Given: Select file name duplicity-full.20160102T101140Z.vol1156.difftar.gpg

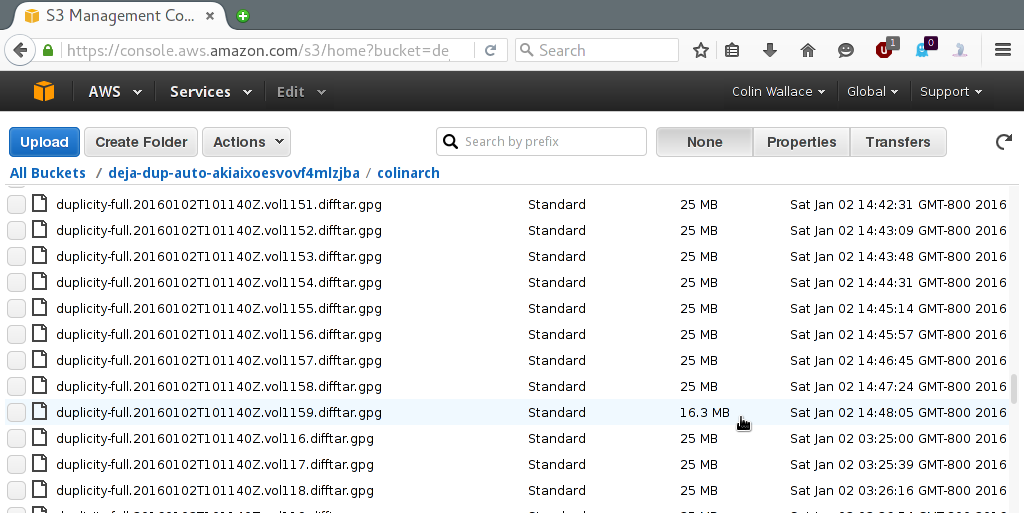Looking at the screenshot, I should [x=219, y=334].
